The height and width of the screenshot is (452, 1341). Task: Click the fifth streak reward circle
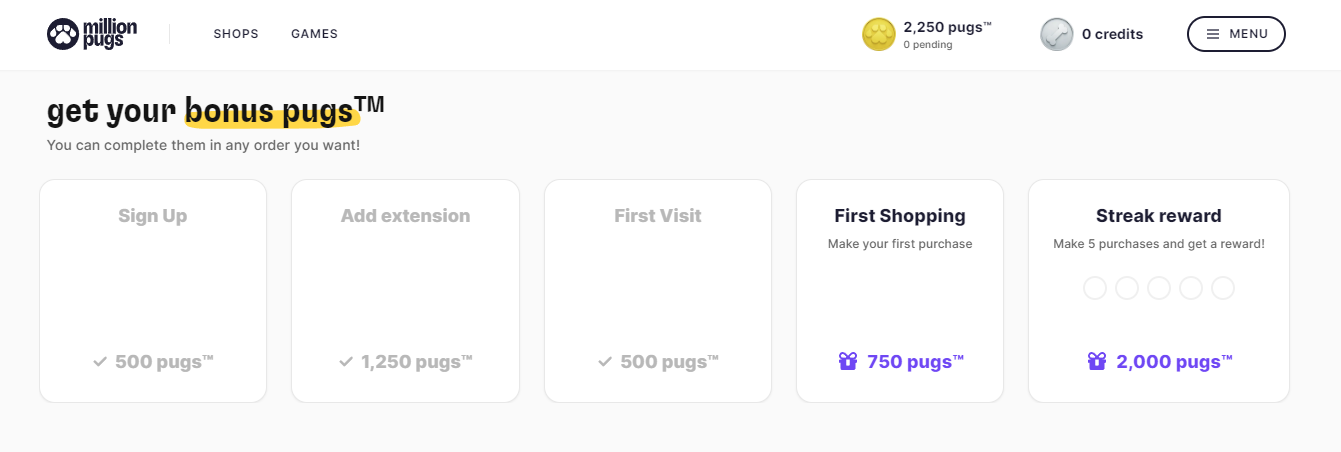[x=1223, y=288]
